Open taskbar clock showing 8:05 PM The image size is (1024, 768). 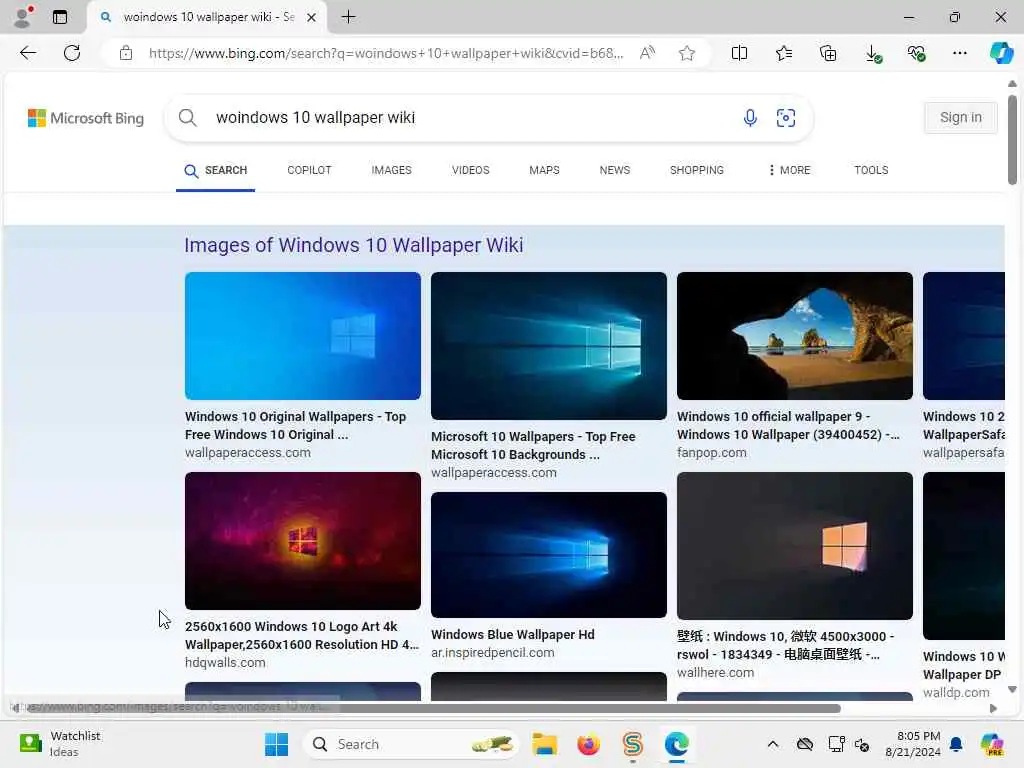[x=913, y=744]
